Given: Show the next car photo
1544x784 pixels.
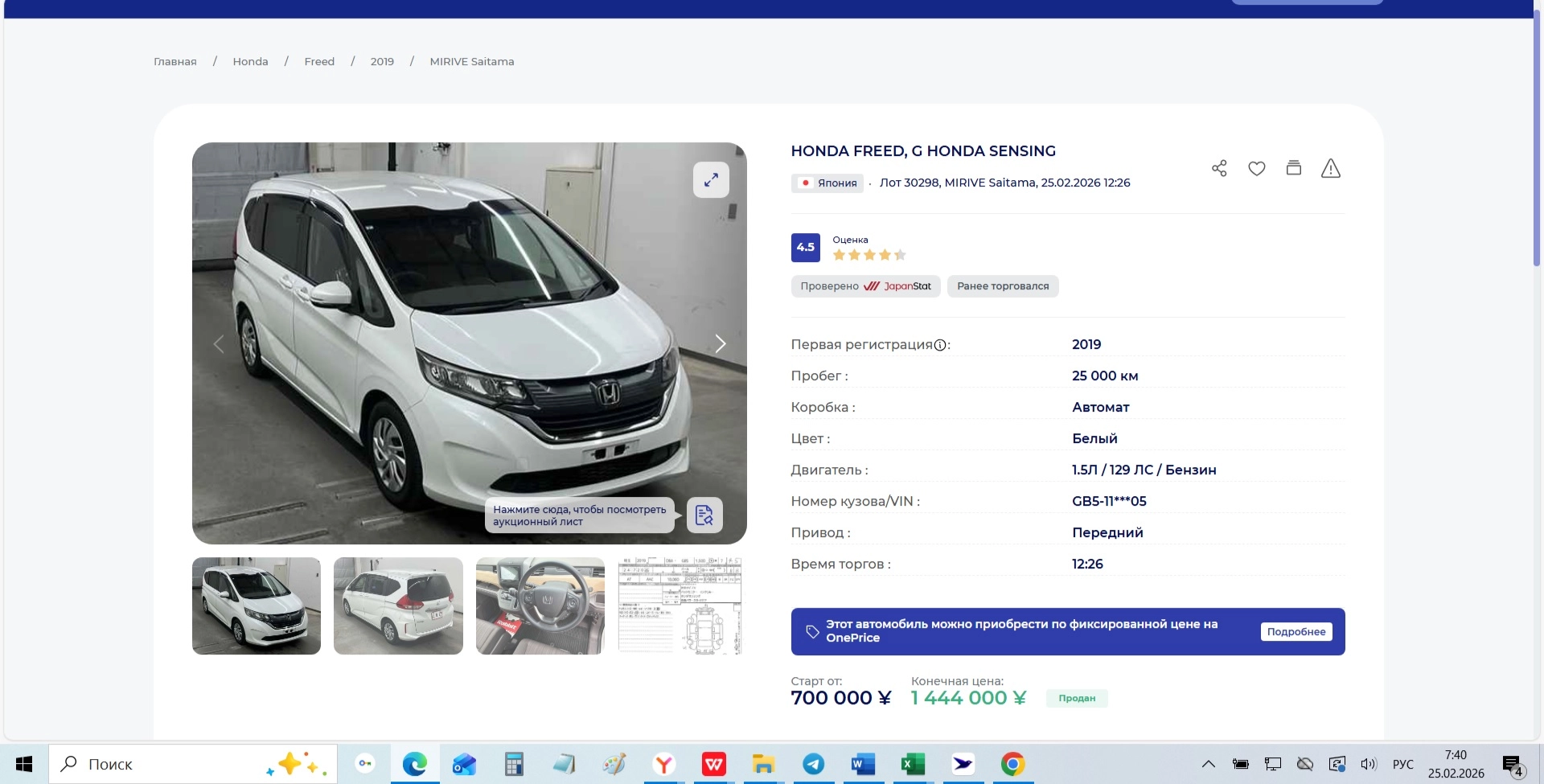Looking at the screenshot, I should pos(720,344).
